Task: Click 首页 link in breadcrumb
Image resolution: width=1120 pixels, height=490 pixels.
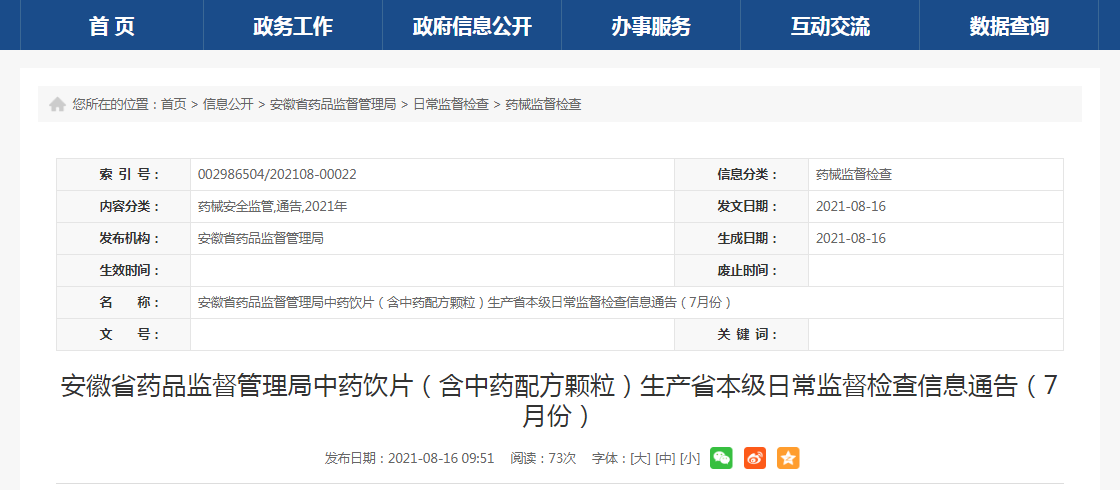Action: (x=173, y=104)
